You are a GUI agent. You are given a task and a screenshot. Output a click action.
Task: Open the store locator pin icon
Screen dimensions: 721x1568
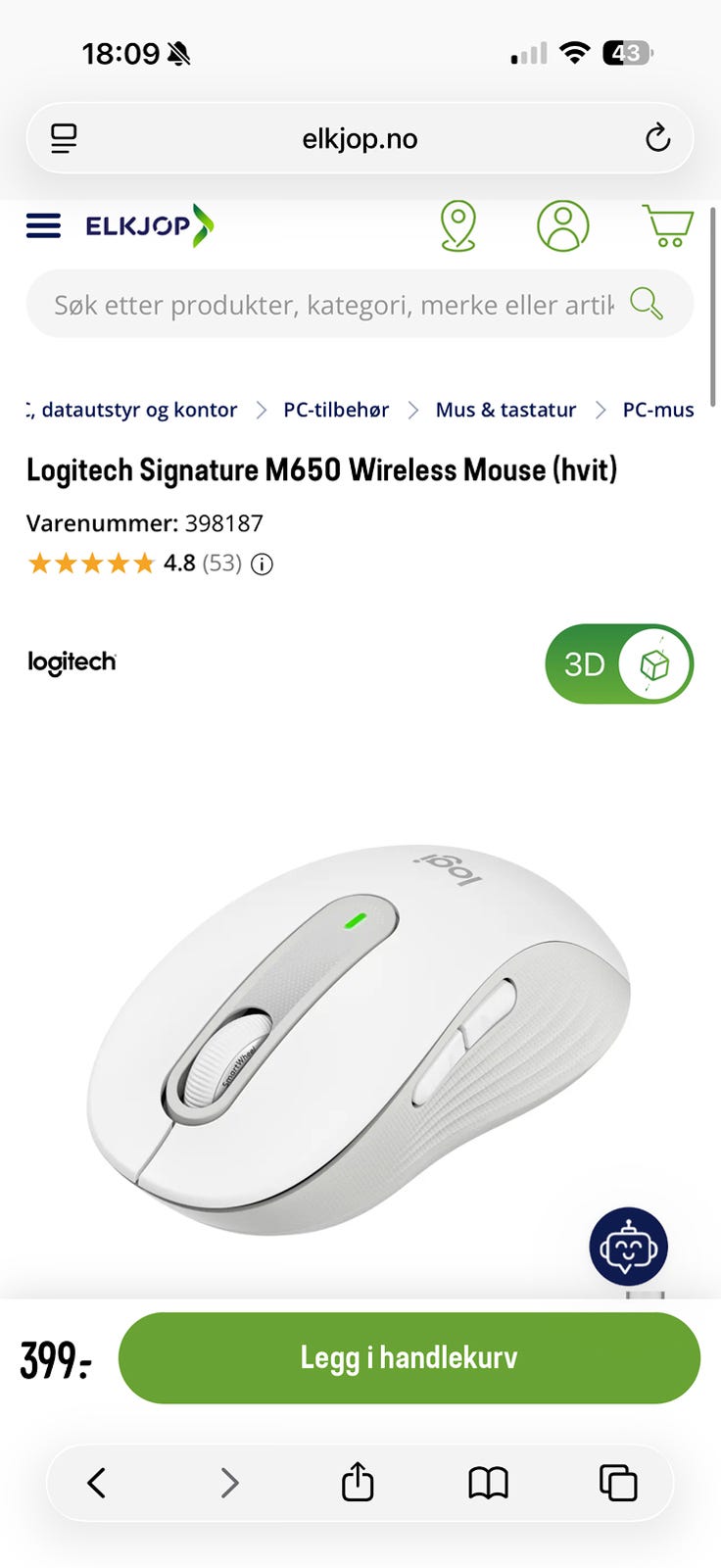[x=458, y=226]
